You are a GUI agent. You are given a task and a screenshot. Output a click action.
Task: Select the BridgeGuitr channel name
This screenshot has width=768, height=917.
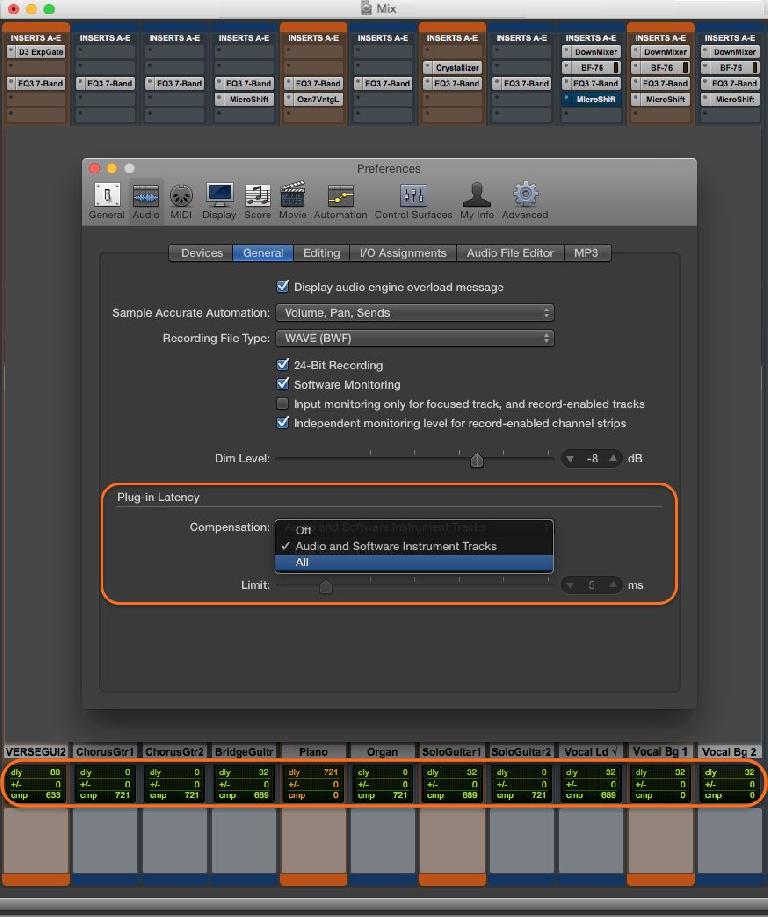tap(244, 751)
